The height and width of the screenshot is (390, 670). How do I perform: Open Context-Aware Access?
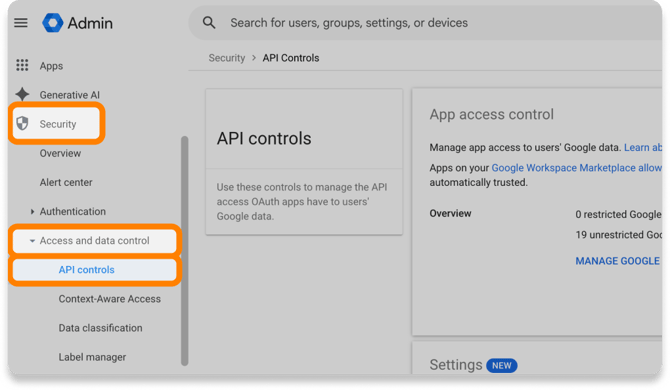(109, 299)
